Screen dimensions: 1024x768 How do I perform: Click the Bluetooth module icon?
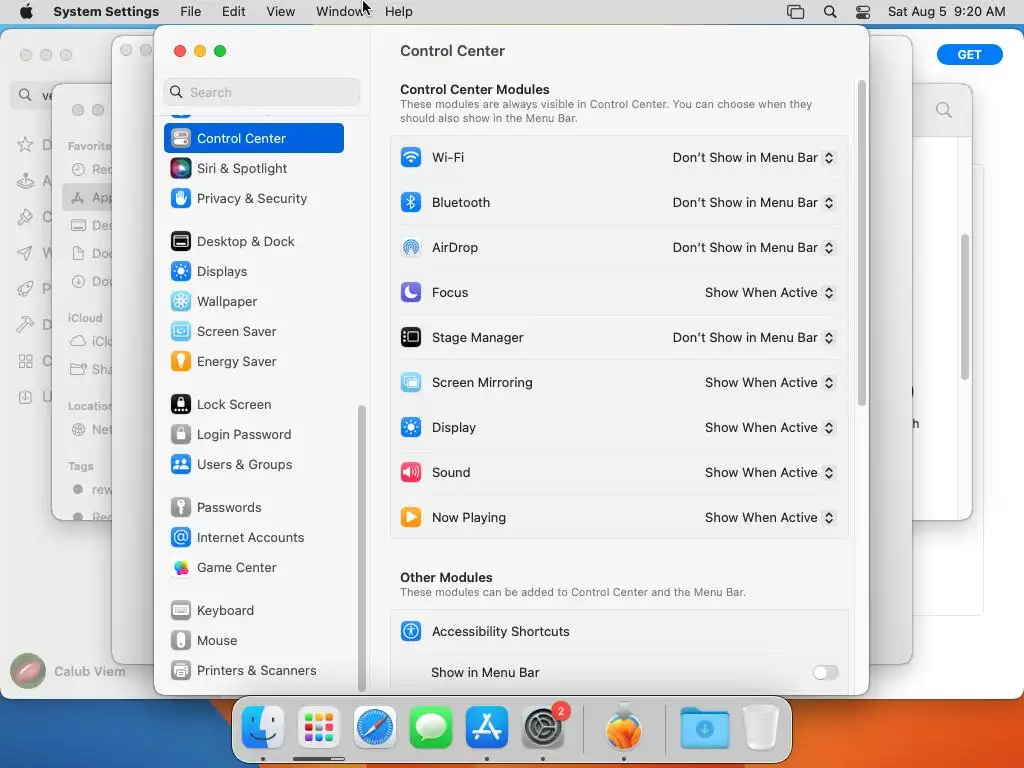point(411,202)
